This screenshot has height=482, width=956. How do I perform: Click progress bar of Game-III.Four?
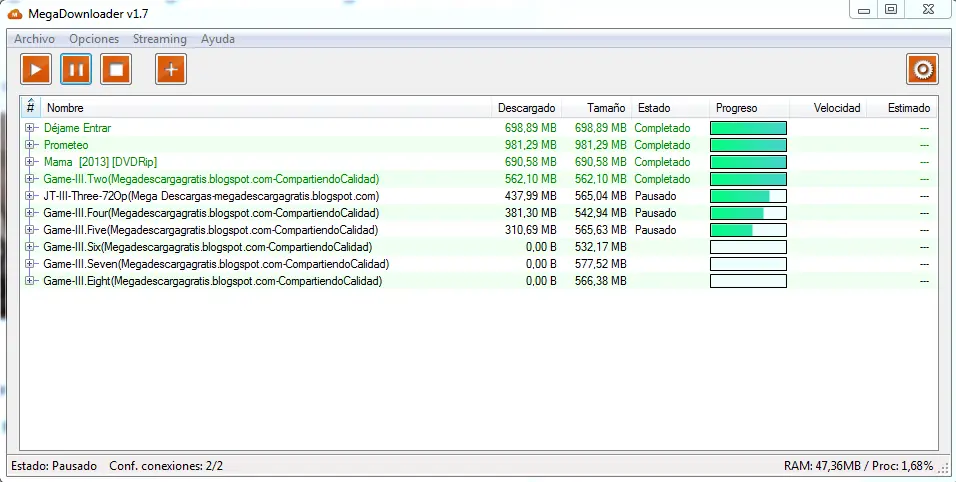pyautogui.click(x=748, y=213)
